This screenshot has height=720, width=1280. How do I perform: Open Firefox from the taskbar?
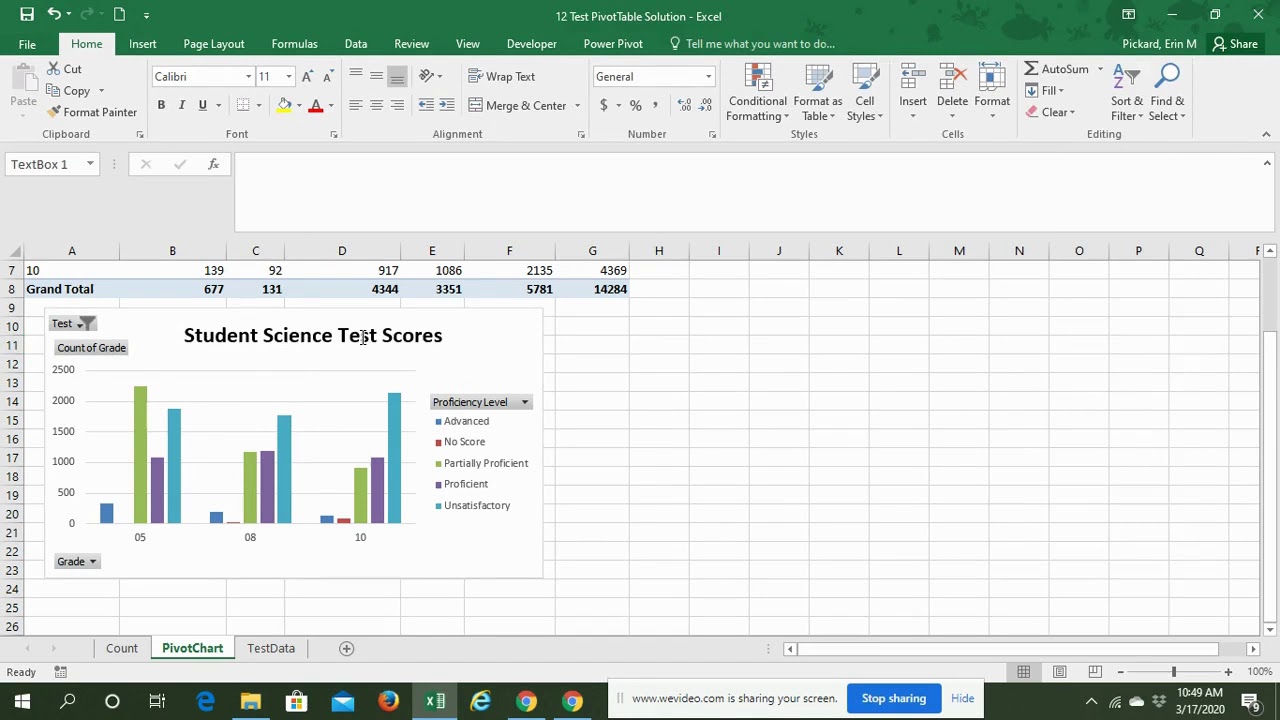(388, 701)
